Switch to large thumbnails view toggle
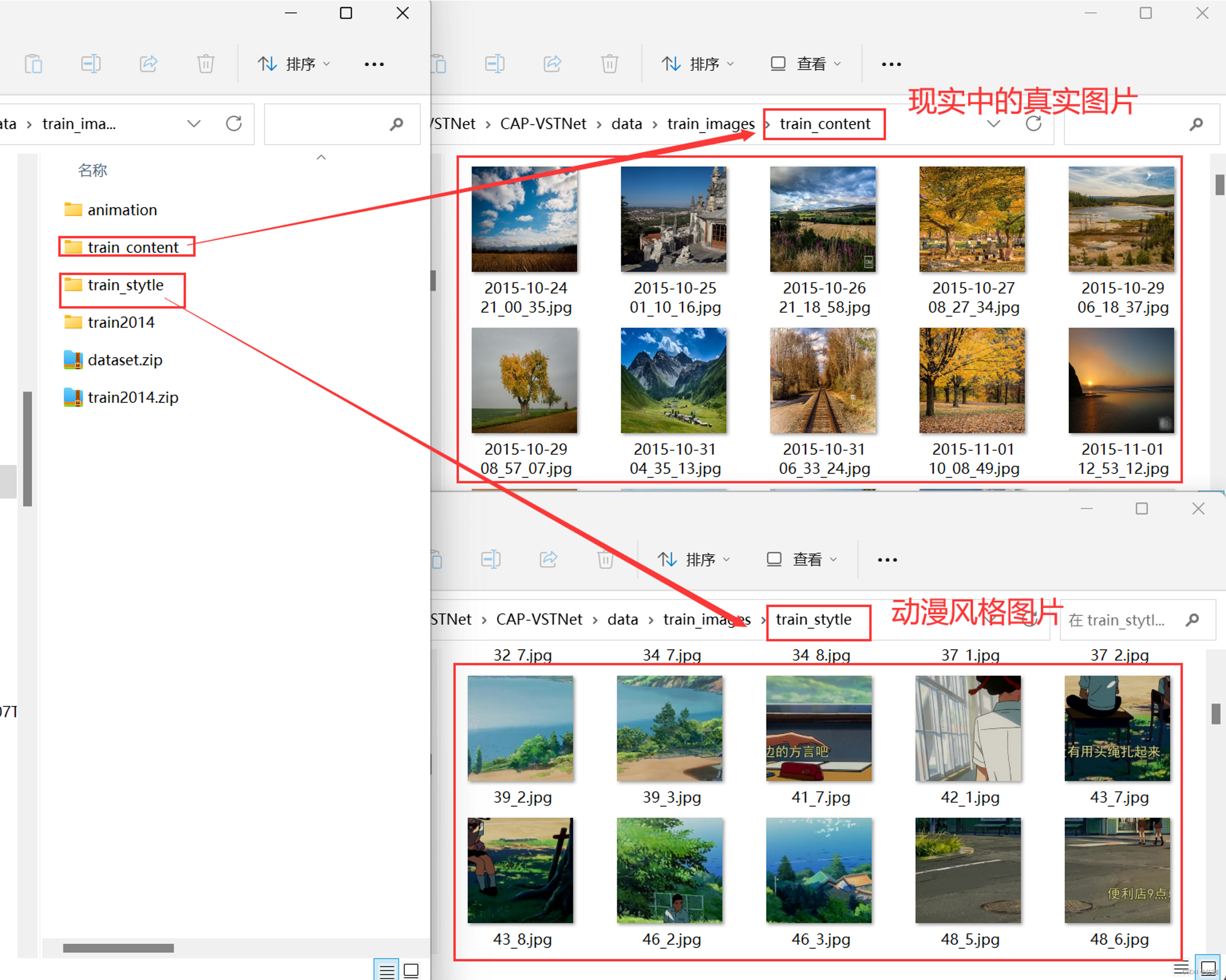Screen dimensions: 1226x980 tap(411, 970)
